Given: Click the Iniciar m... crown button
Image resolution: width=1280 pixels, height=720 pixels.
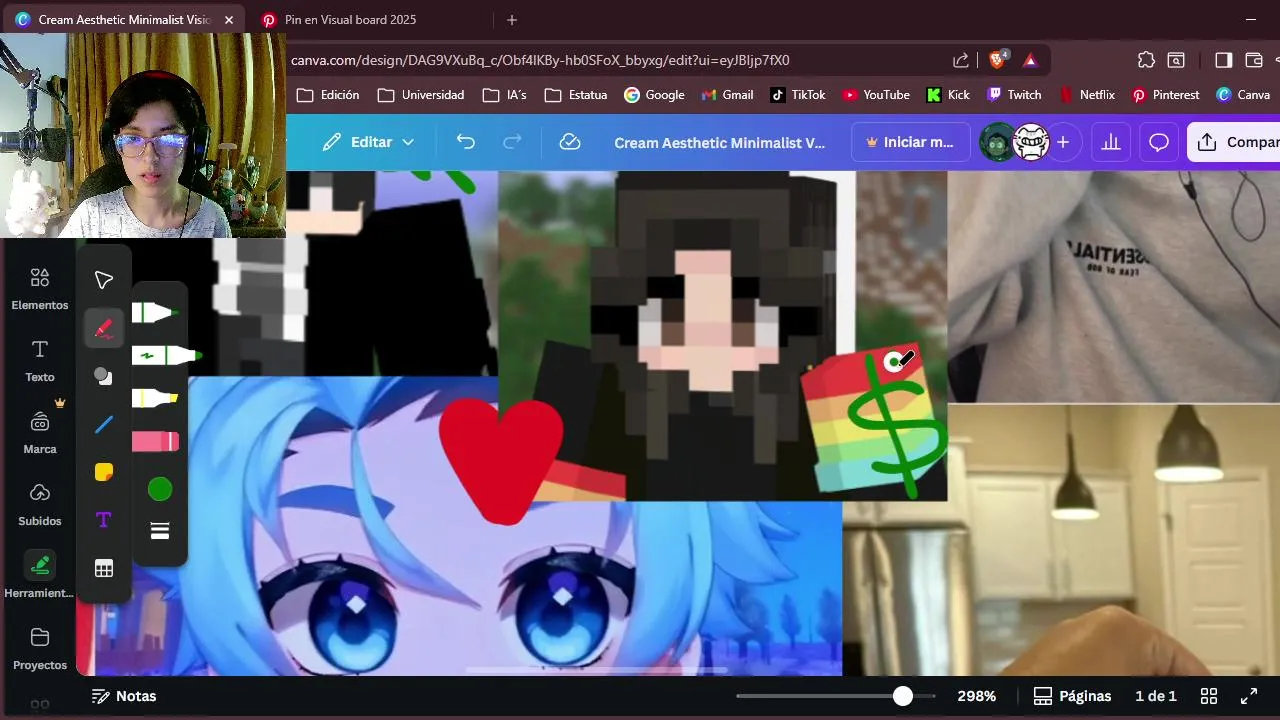Looking at the screenshot, I should pyautogui.click(x=911, y=142).
